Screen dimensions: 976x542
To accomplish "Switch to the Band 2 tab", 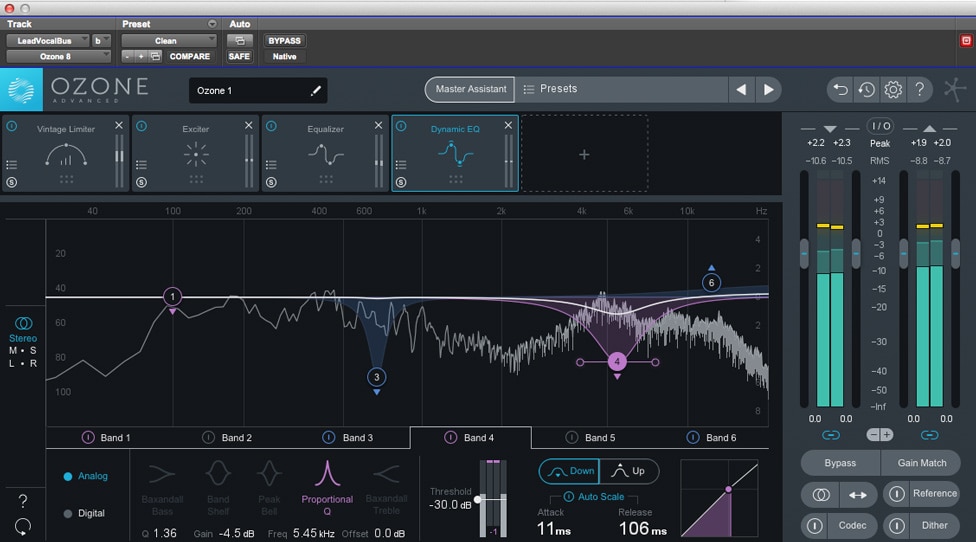I will click(228, 437).
